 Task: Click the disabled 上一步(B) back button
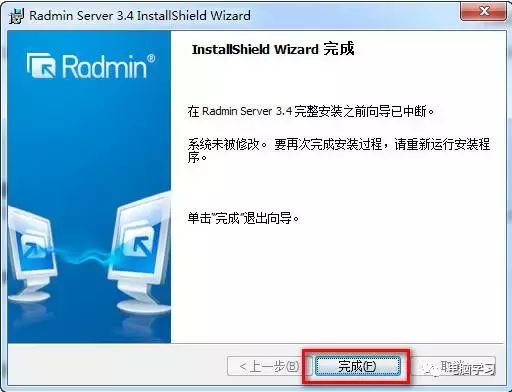[269, 366]
